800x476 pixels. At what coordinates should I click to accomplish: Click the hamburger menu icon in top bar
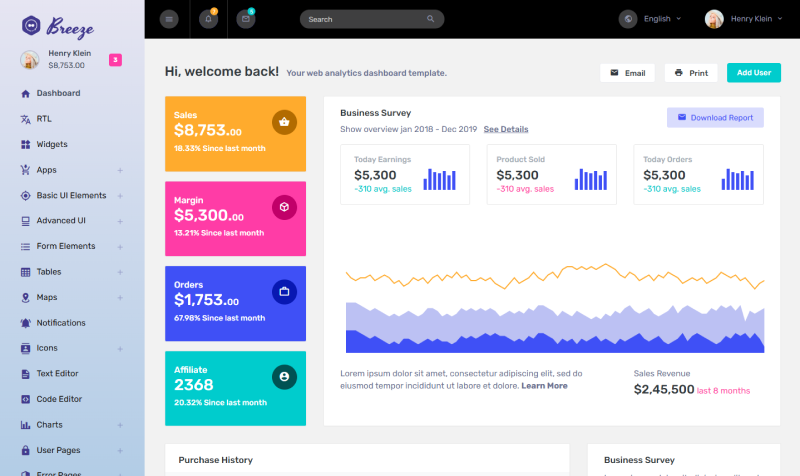(169, 19)
